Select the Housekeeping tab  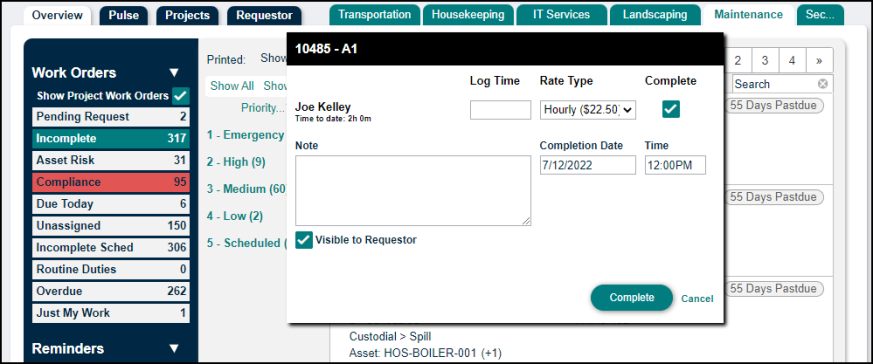[468, 14]
